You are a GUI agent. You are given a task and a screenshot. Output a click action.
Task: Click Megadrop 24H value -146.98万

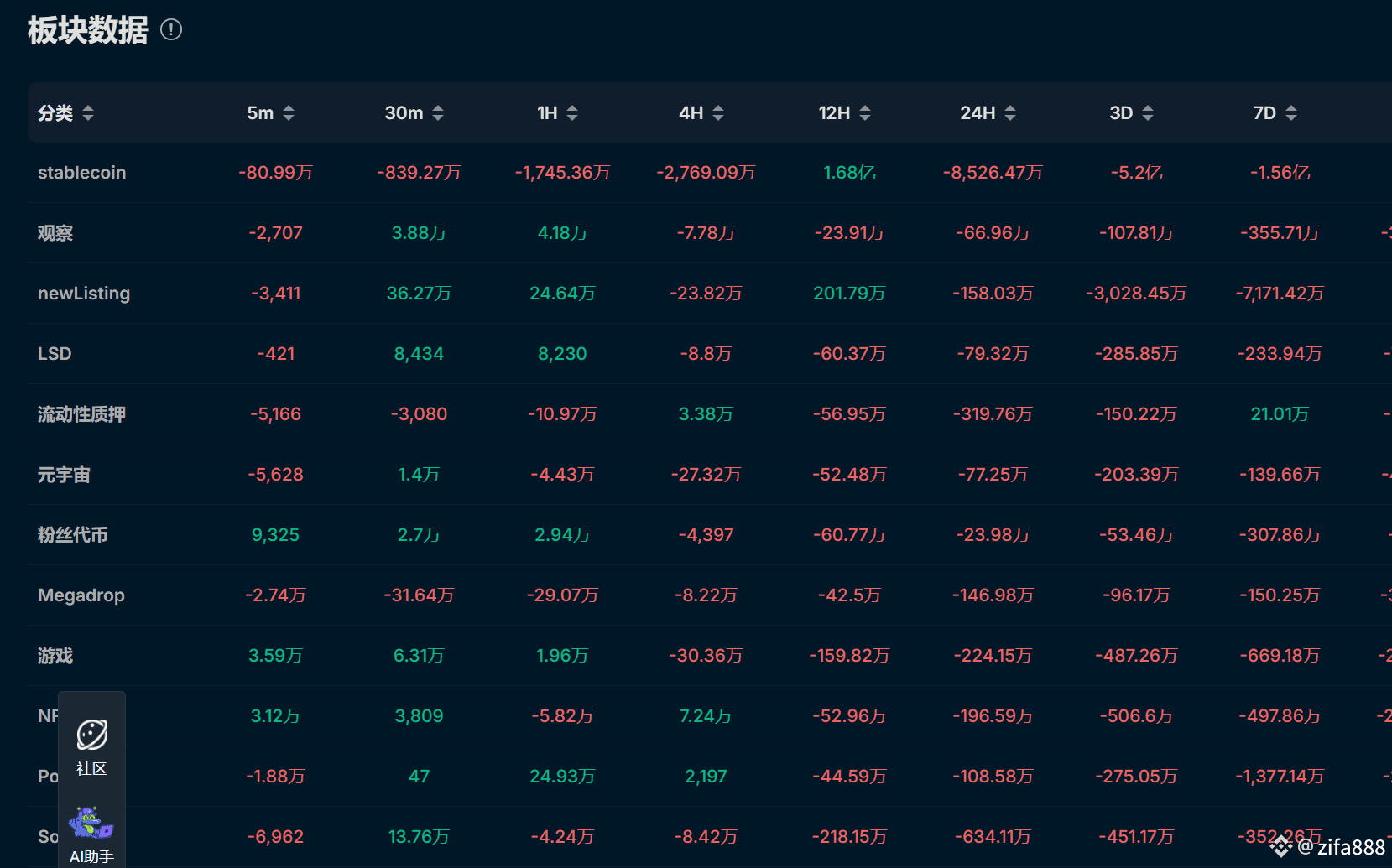pyautogui.click(x=993, y=595)
